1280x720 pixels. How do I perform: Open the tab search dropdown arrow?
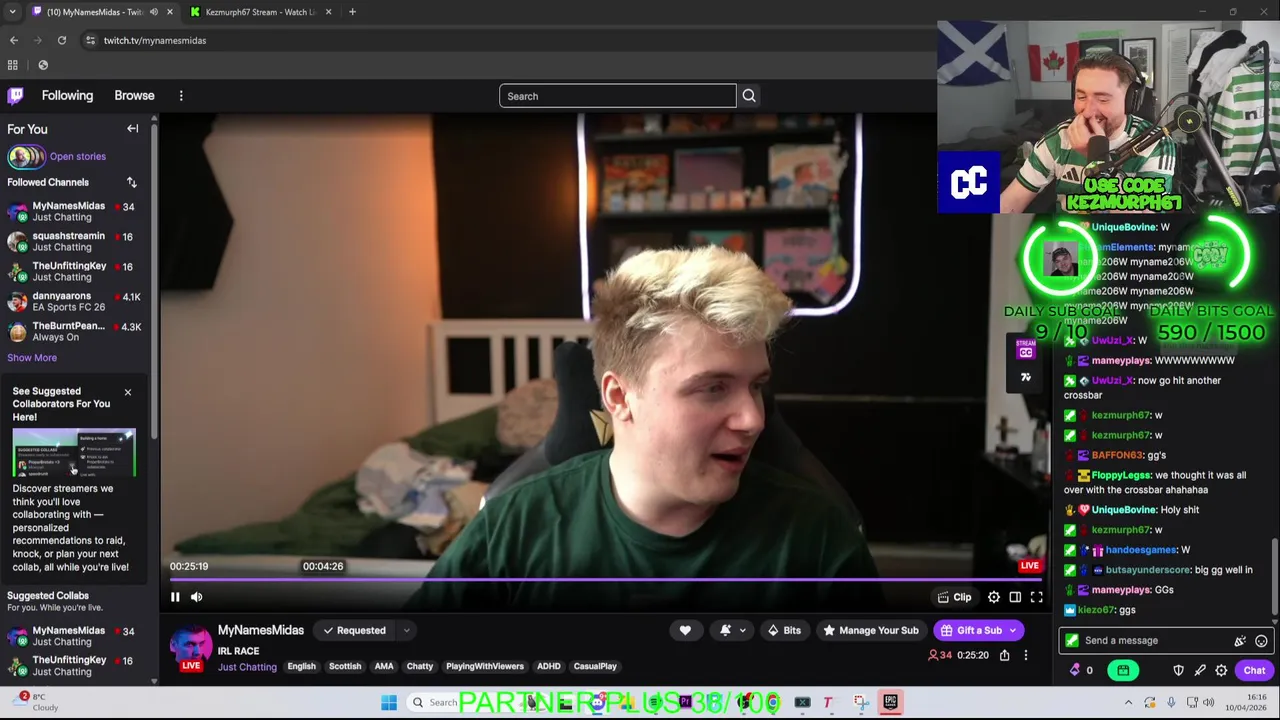point(12,12)
